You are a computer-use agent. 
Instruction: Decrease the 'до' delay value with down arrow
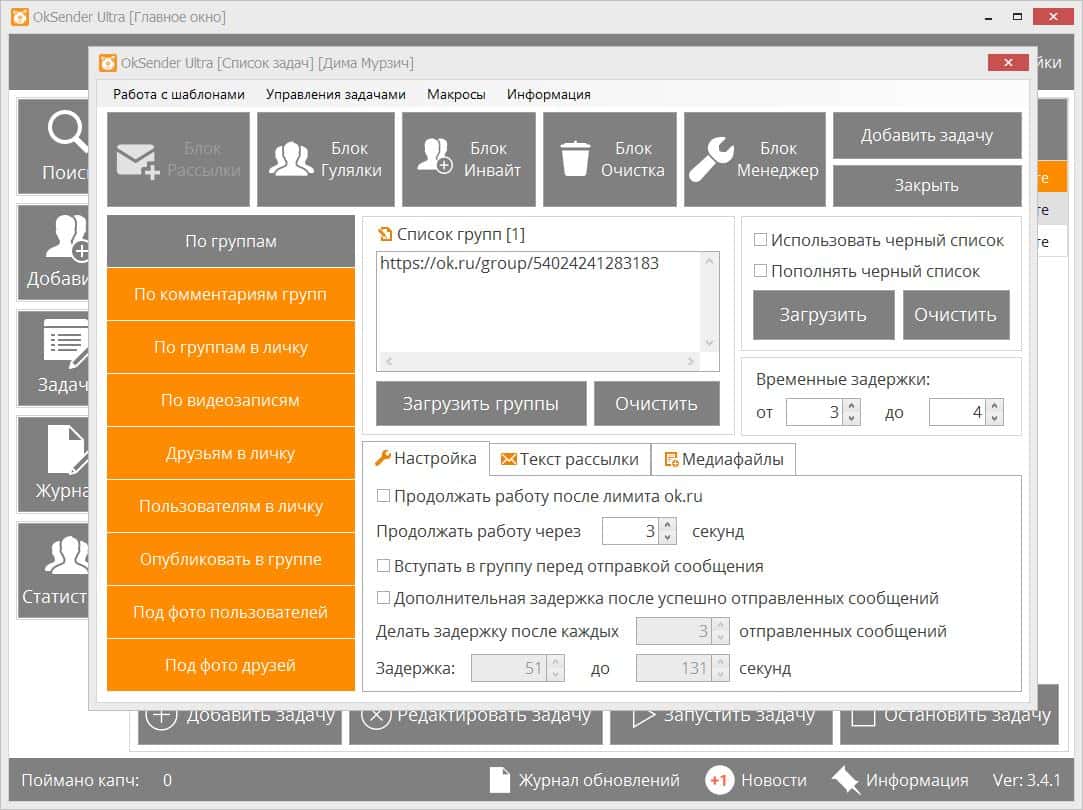pyautogui.click(x=995, y=418)
